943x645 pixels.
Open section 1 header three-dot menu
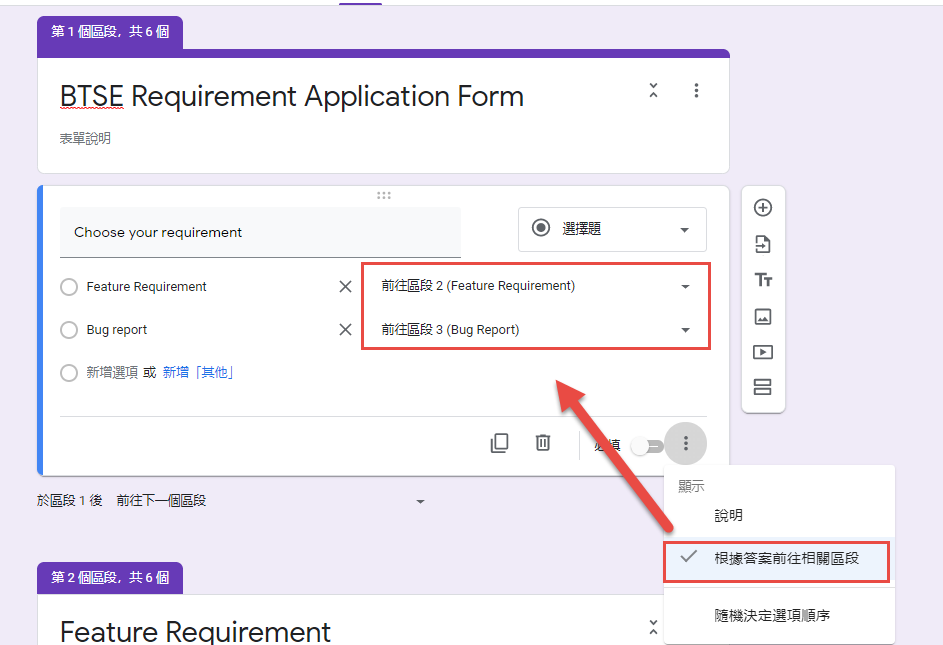click(696, 90)
